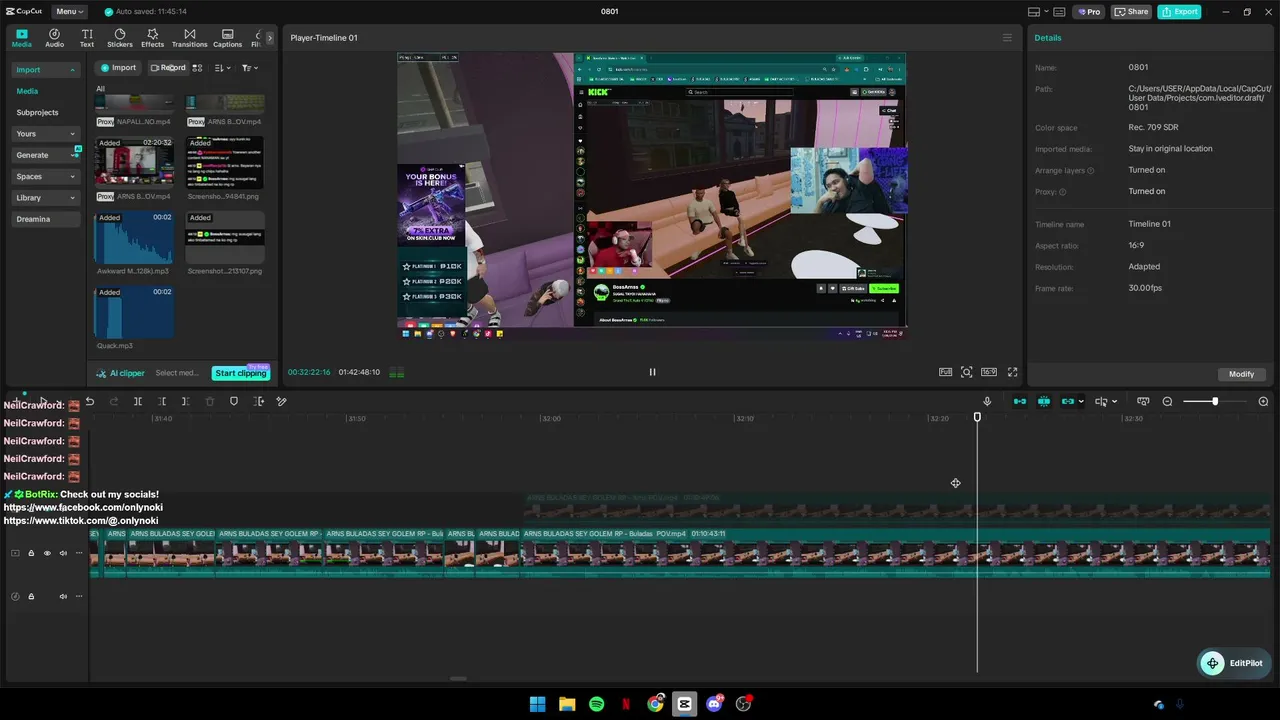Viewport: 1280px width, 720px height.
Task: Click the undo arrow in the timeline toolbar
Action: 90,402
